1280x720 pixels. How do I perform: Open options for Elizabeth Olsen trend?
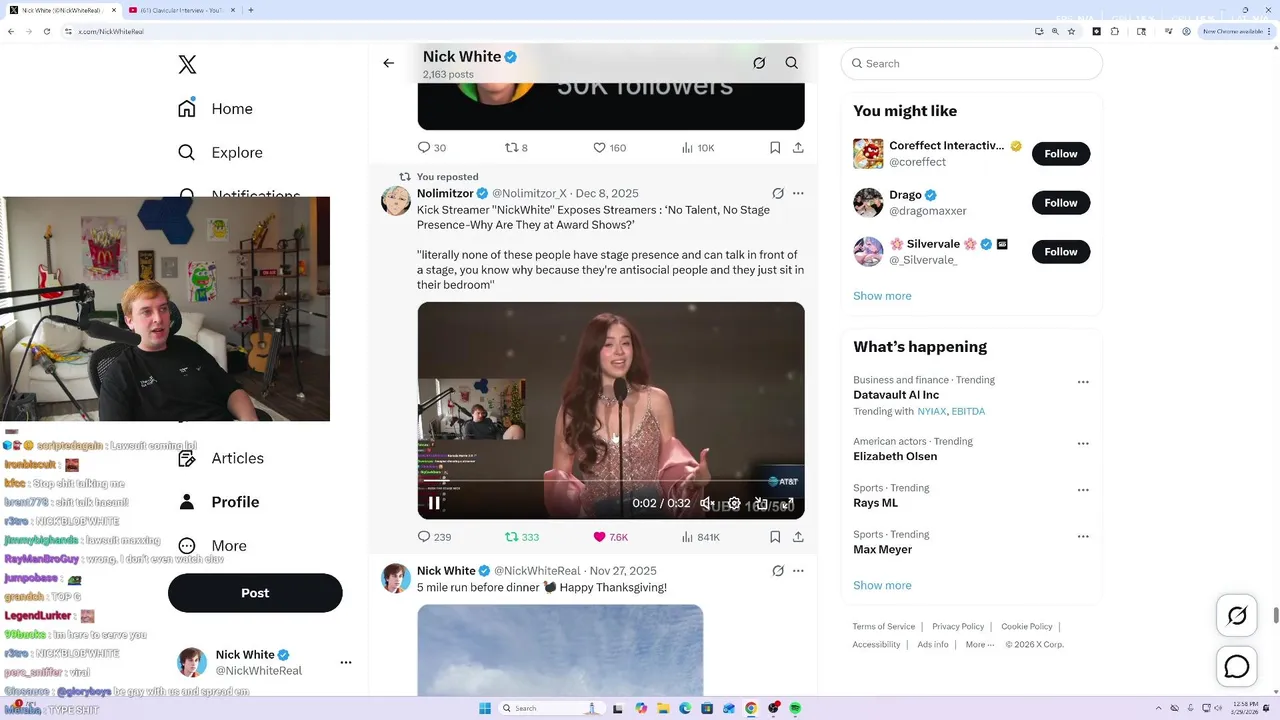click(1083, 444)
